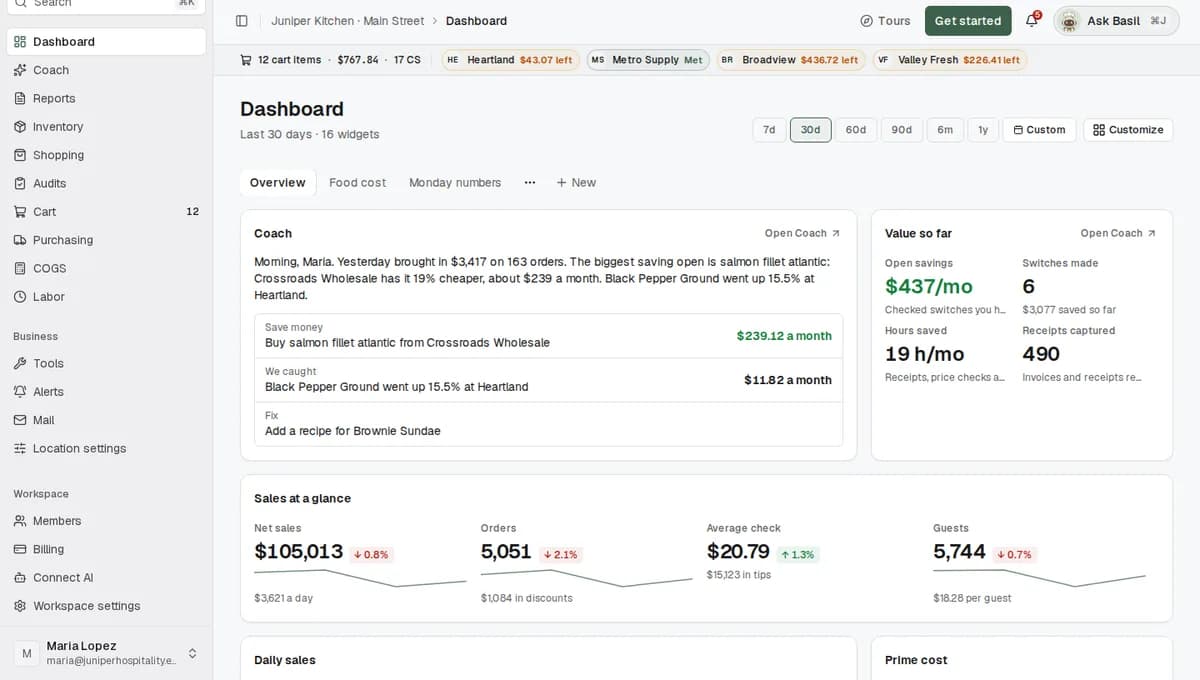The image size is (1200, 680).
Task: Click the Ask Basil button
Action: (1116, 21)
